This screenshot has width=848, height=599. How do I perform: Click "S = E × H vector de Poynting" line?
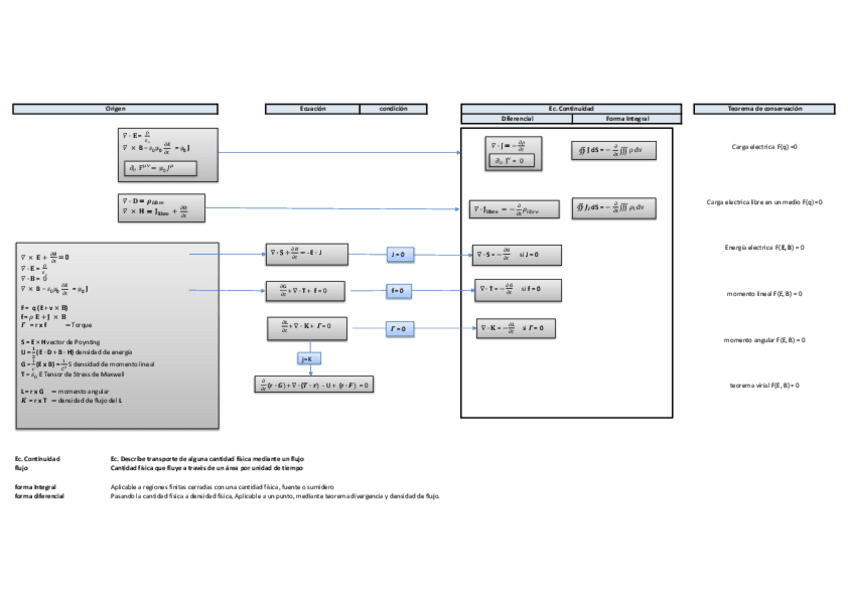61,342
